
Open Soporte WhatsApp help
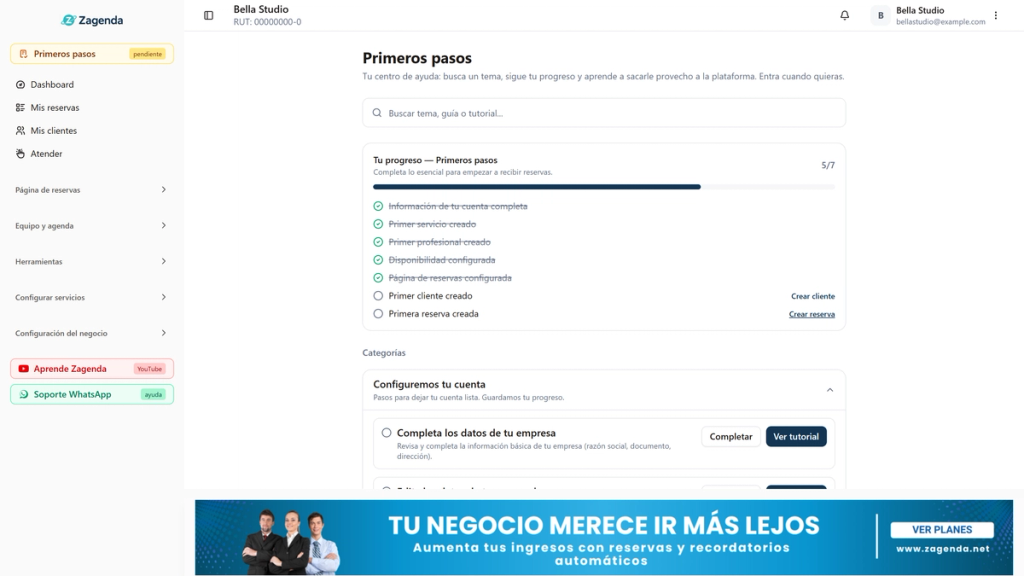tap(92, 394)
